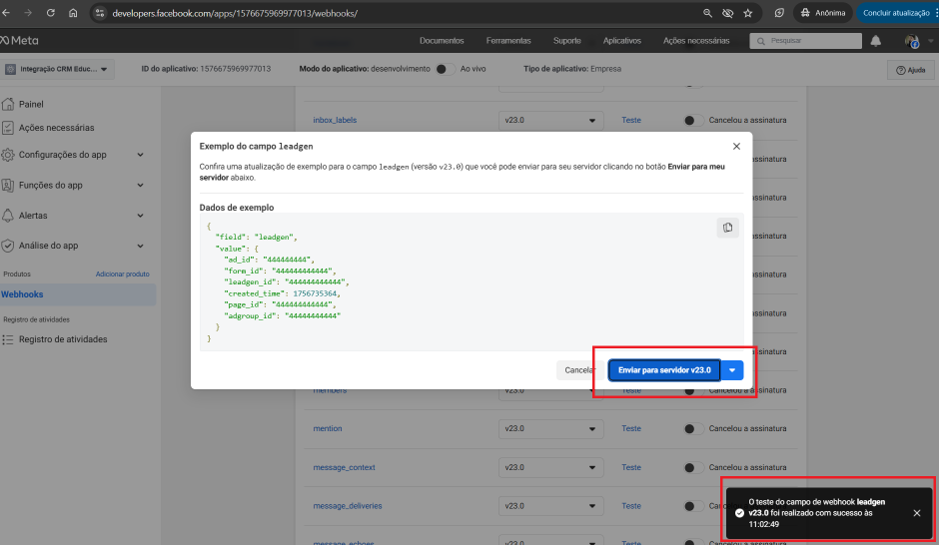Bookmark this page with the star icon

point(748,13)
